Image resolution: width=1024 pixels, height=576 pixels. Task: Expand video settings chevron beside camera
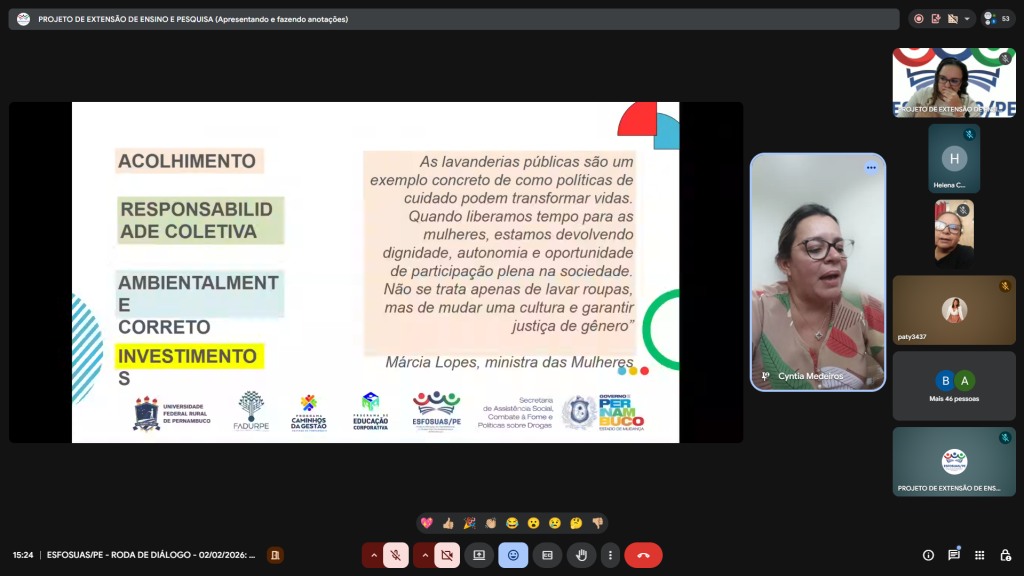point(425,555)
